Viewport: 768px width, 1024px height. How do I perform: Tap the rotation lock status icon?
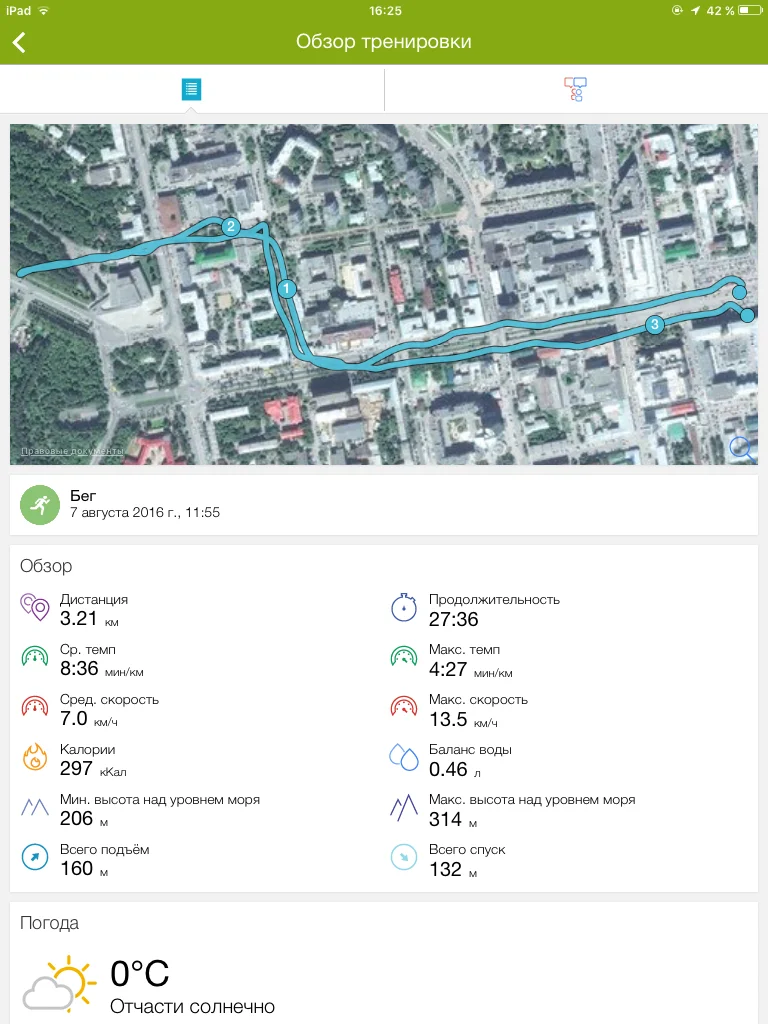[x=677, y=10]
